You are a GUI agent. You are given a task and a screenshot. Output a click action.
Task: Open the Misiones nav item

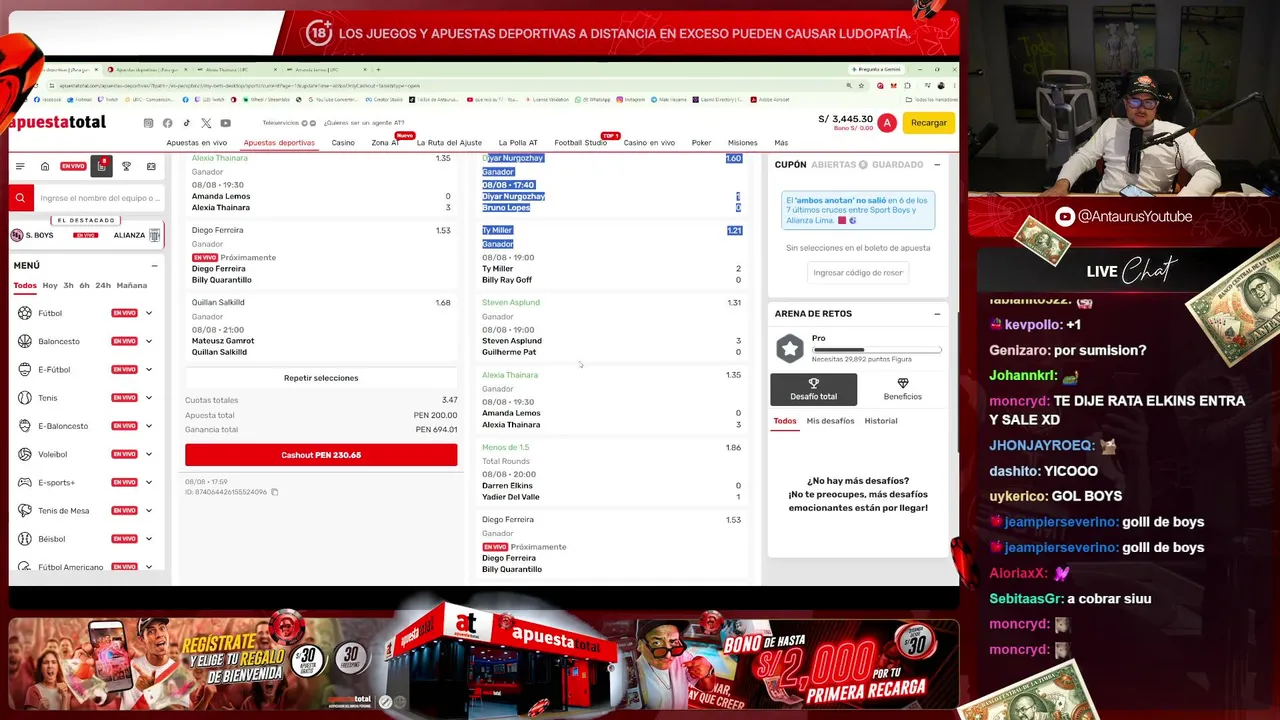[x=743, y=143]
